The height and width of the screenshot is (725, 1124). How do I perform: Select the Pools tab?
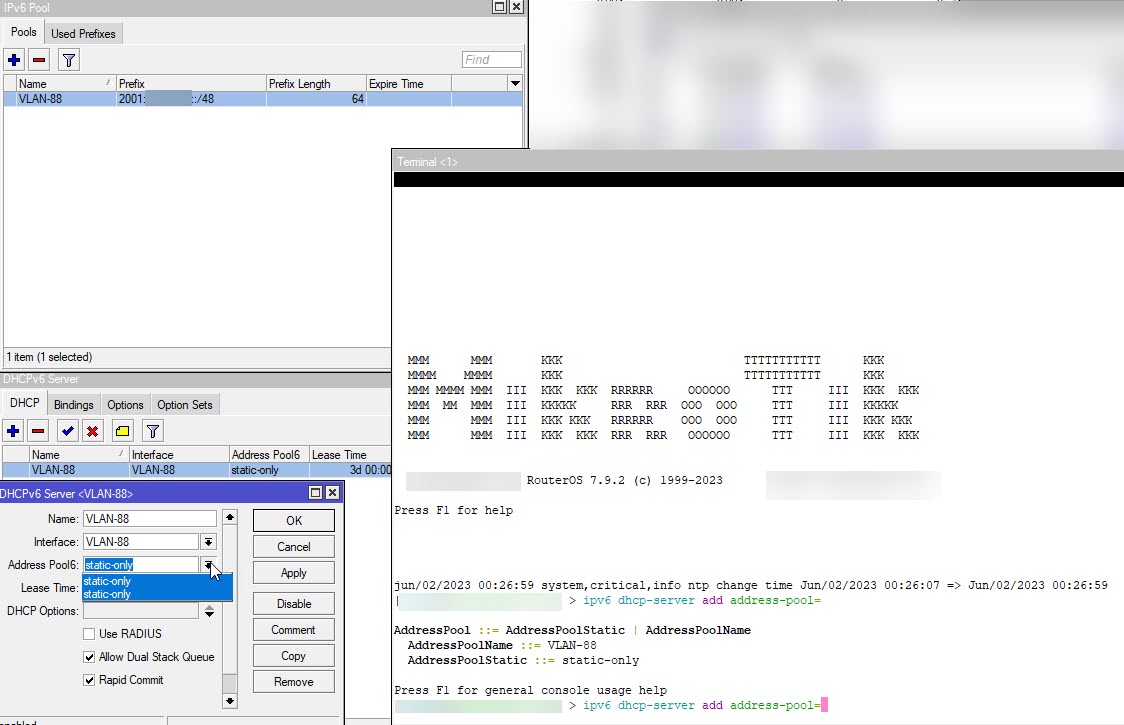tap(24, 32)
